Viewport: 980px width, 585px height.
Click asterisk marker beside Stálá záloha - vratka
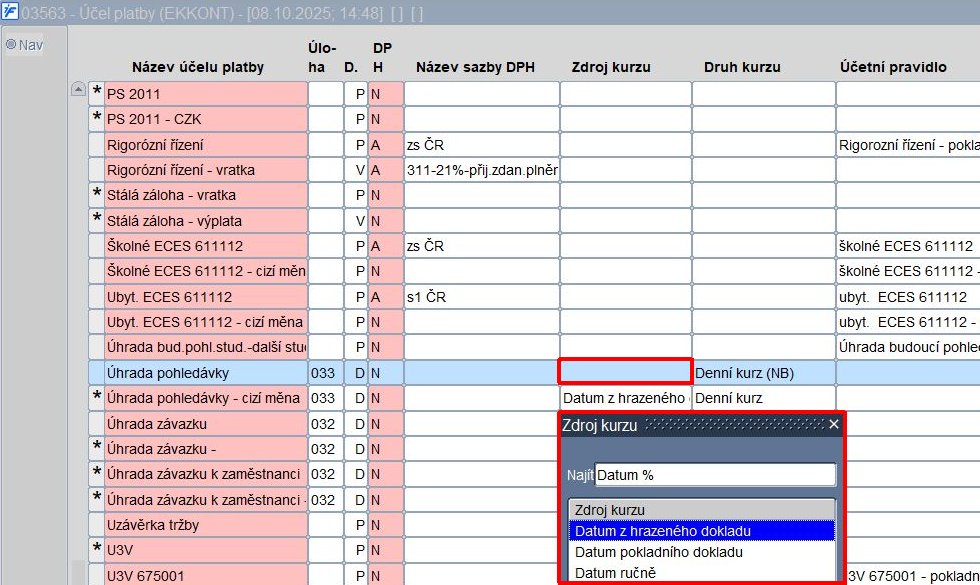pos(96,195)
